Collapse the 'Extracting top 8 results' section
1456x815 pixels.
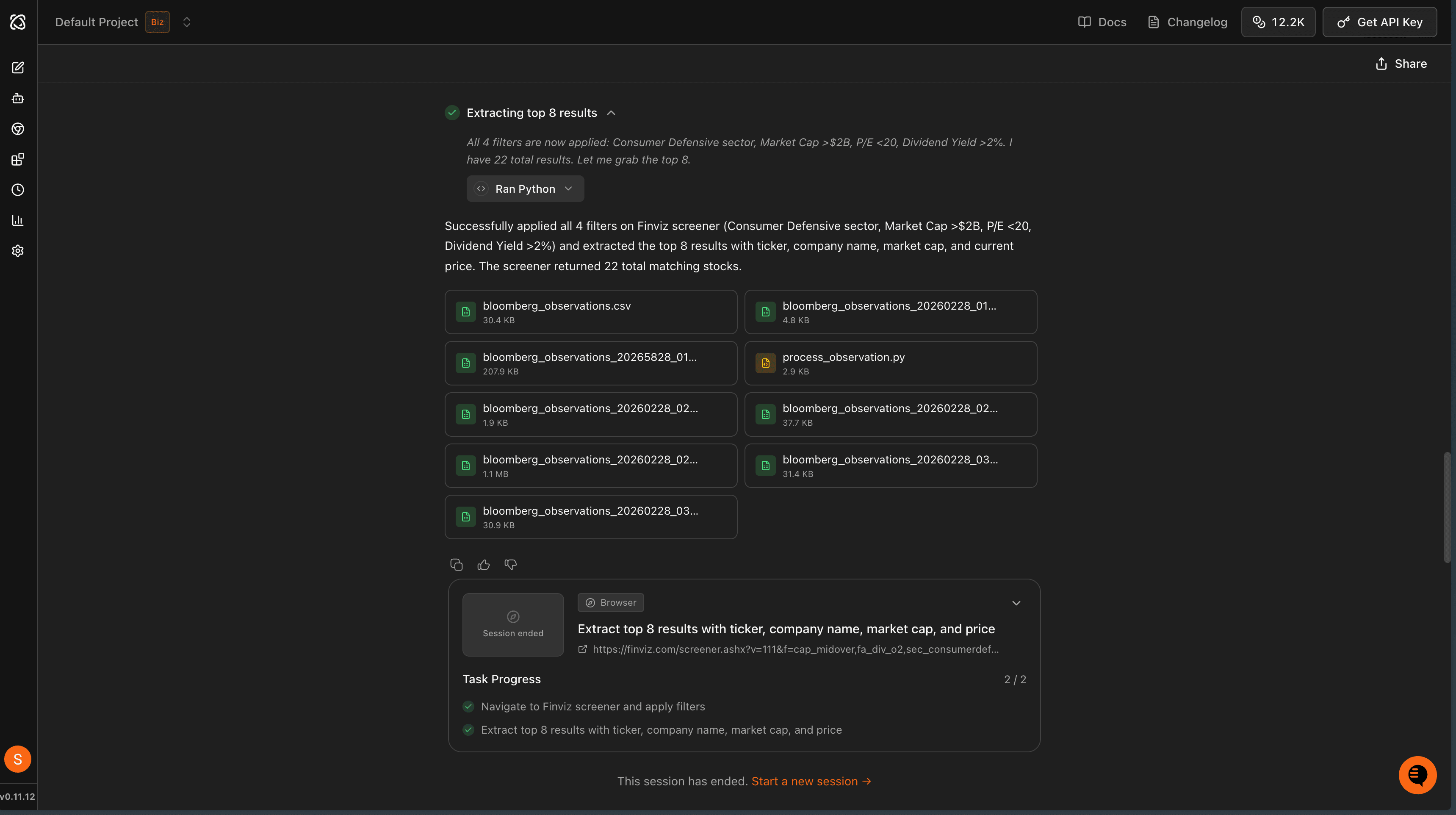611,113
